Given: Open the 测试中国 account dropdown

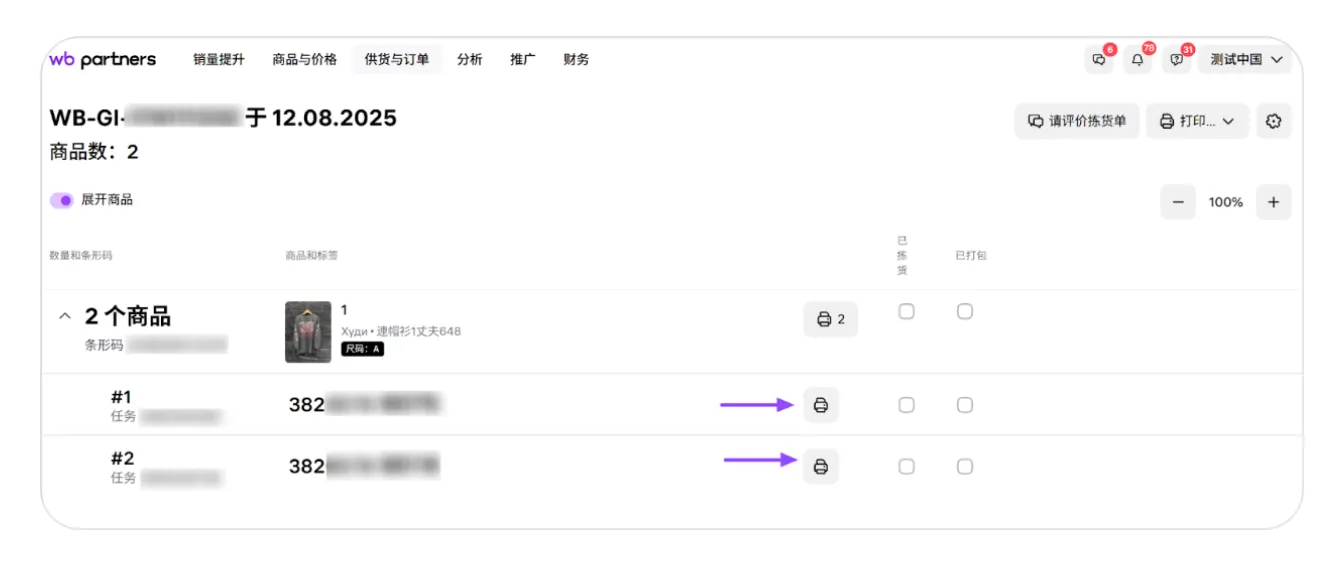Looking at the screenshot, I should [x=1245, y=60].
